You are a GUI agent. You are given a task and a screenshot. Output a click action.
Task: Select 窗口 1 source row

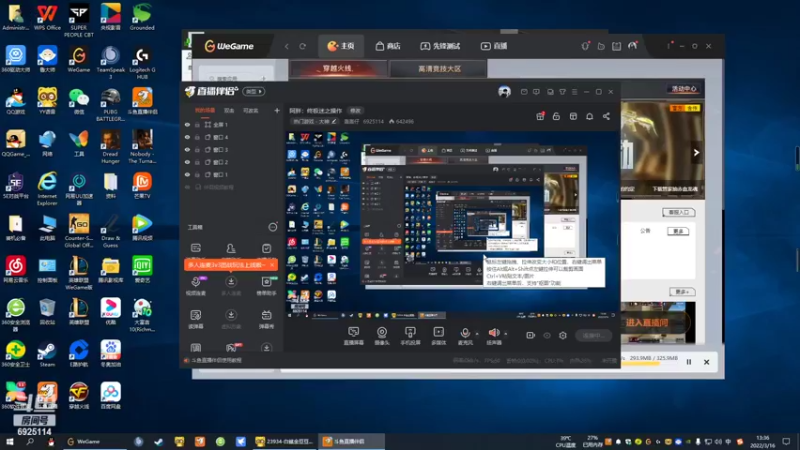[232, 174]
